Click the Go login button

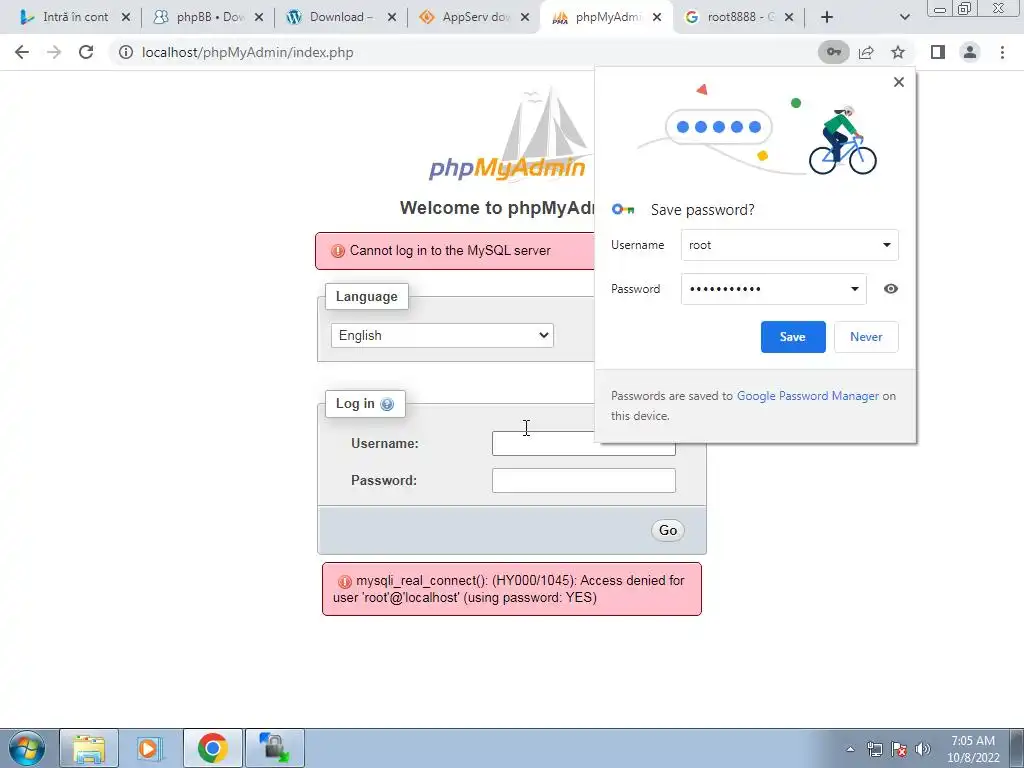click(x=667, y=530)
